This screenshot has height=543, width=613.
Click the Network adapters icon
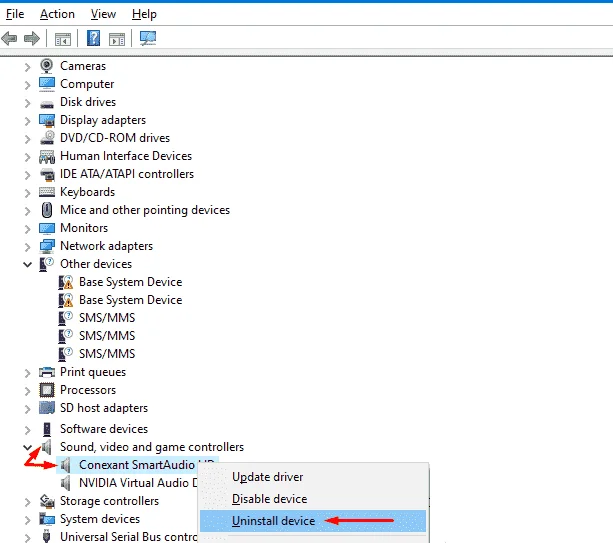tap(47, 246)
